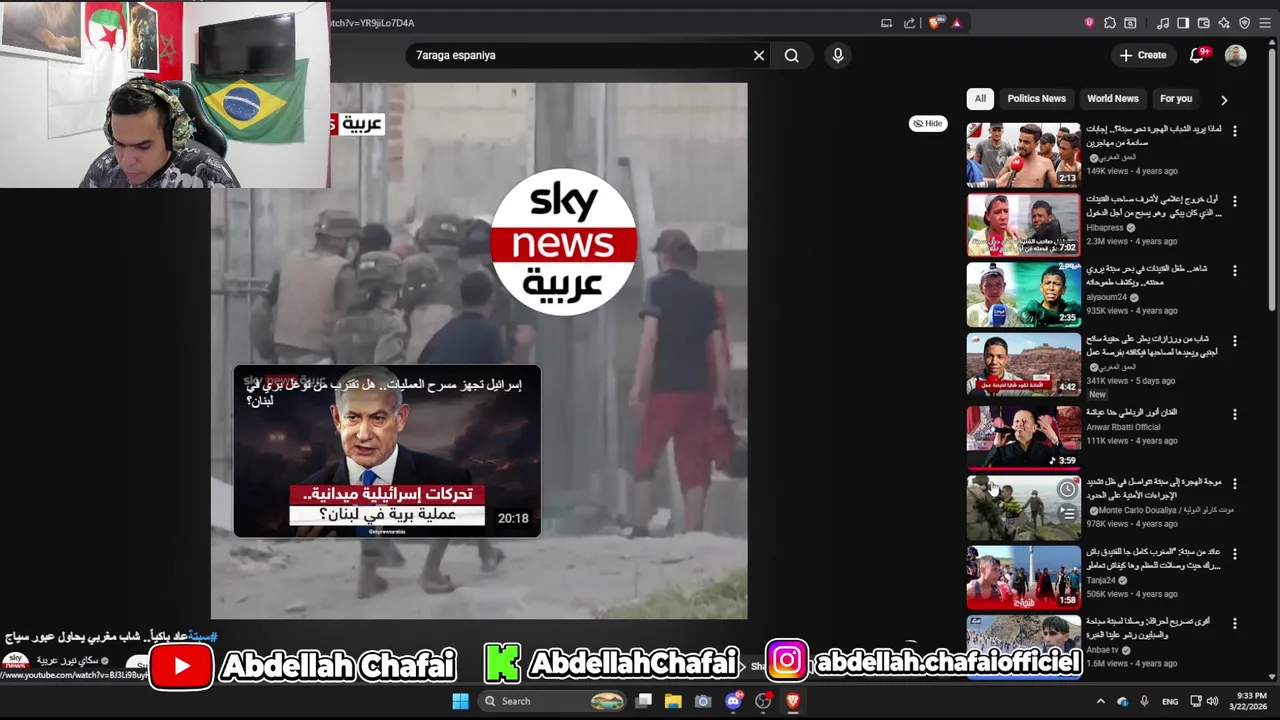Viewport: 1280px width, 720px height.
Task: Open options for the Tanja24 video
Action: click(1234, 553)
